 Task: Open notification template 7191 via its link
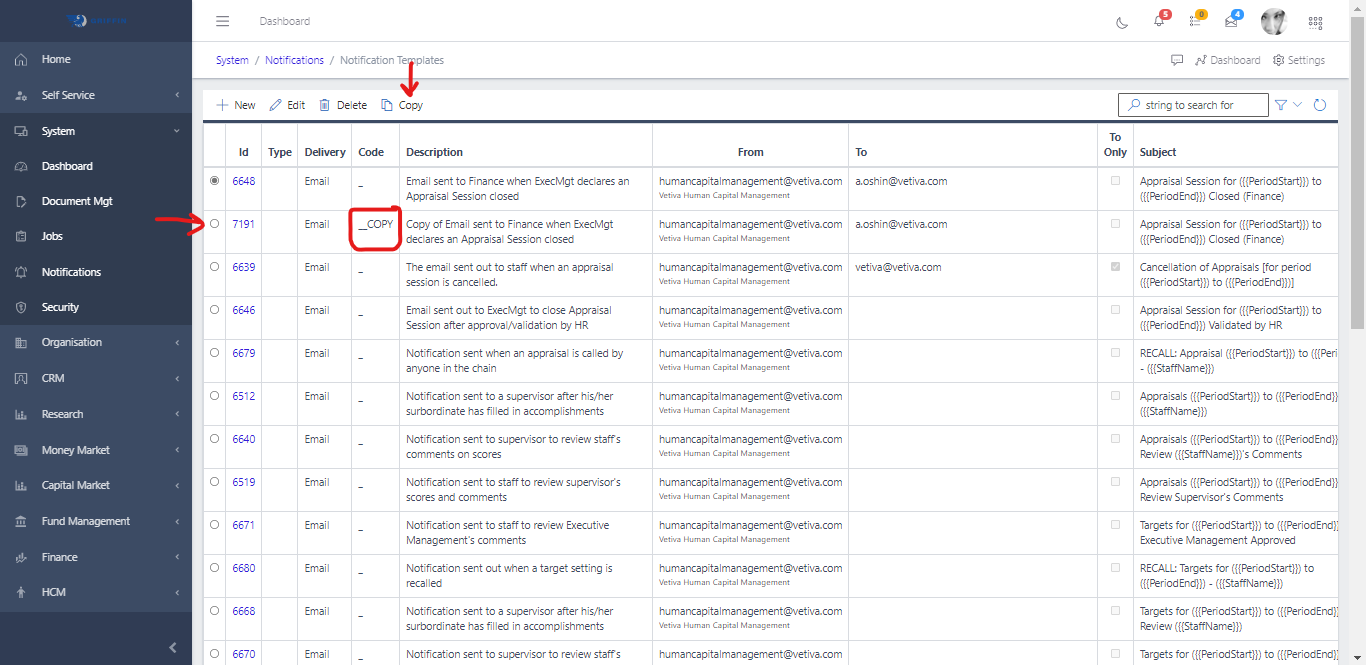(x=243, y=224)
